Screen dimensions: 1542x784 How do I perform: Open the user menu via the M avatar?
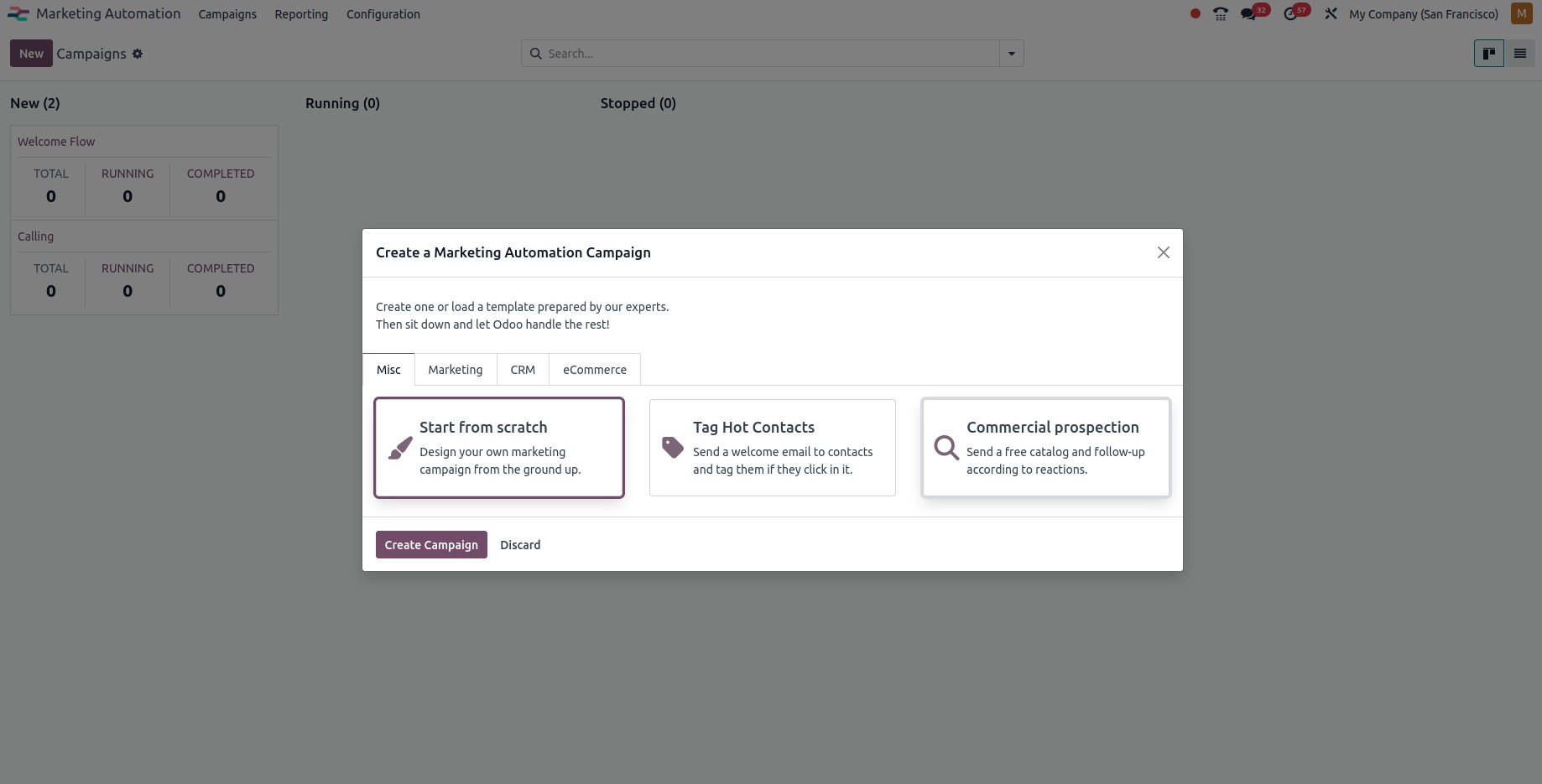pos(1521,13)
